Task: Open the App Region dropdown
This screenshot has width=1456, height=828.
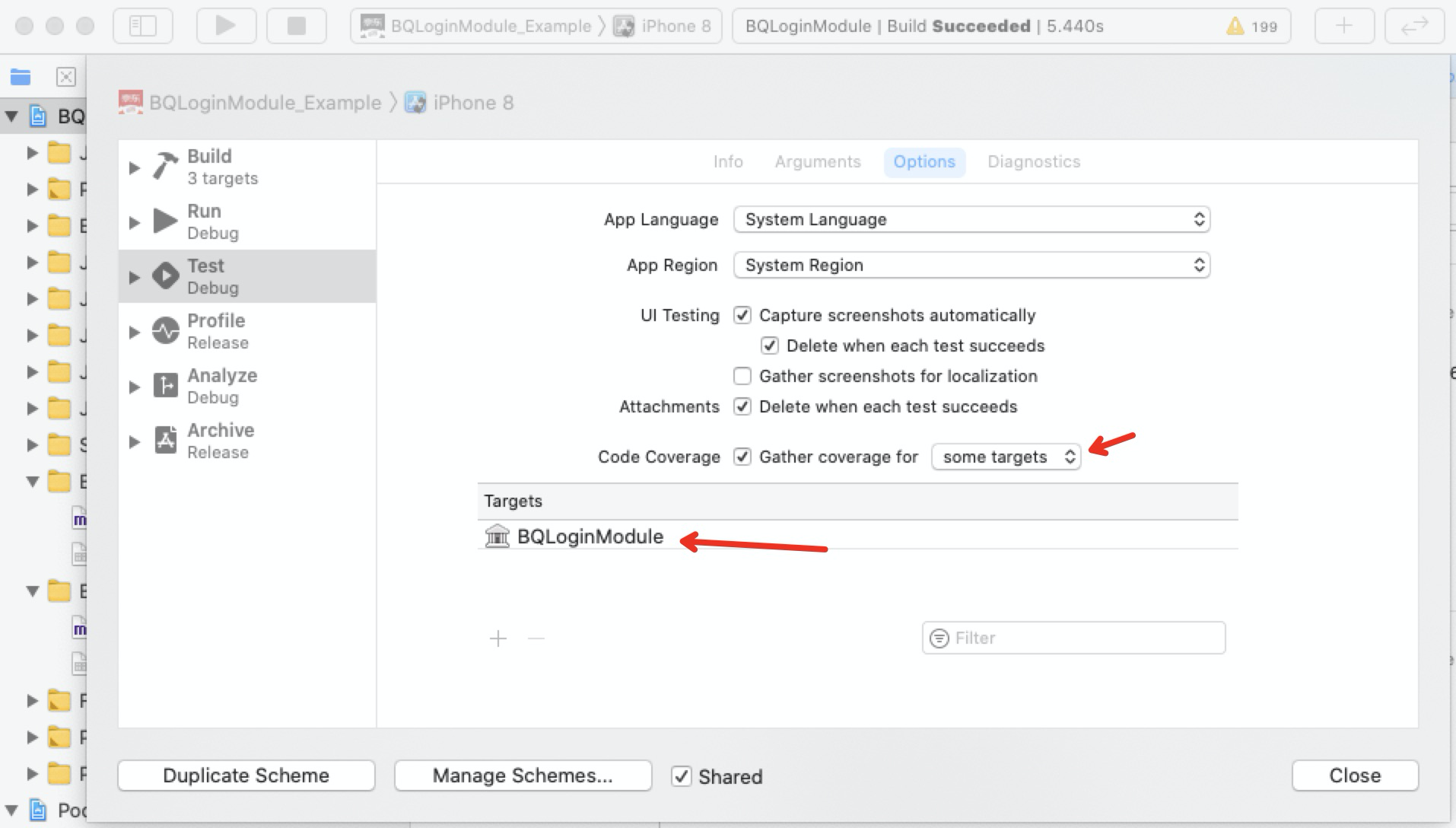Action: click(x=971, y=265)
